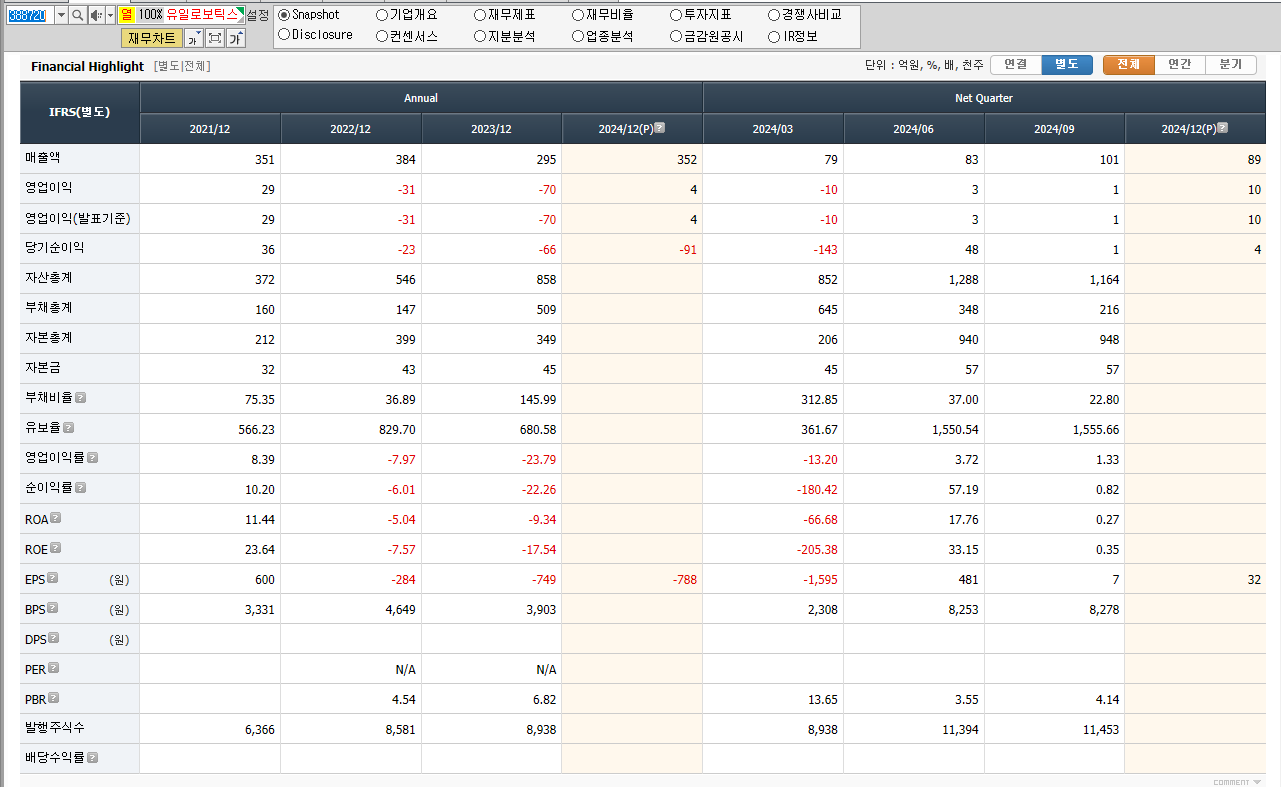The height and width of the screenshot is (787, 1281).
Task: Click the -205.38 ROE value
Action: 817,549
